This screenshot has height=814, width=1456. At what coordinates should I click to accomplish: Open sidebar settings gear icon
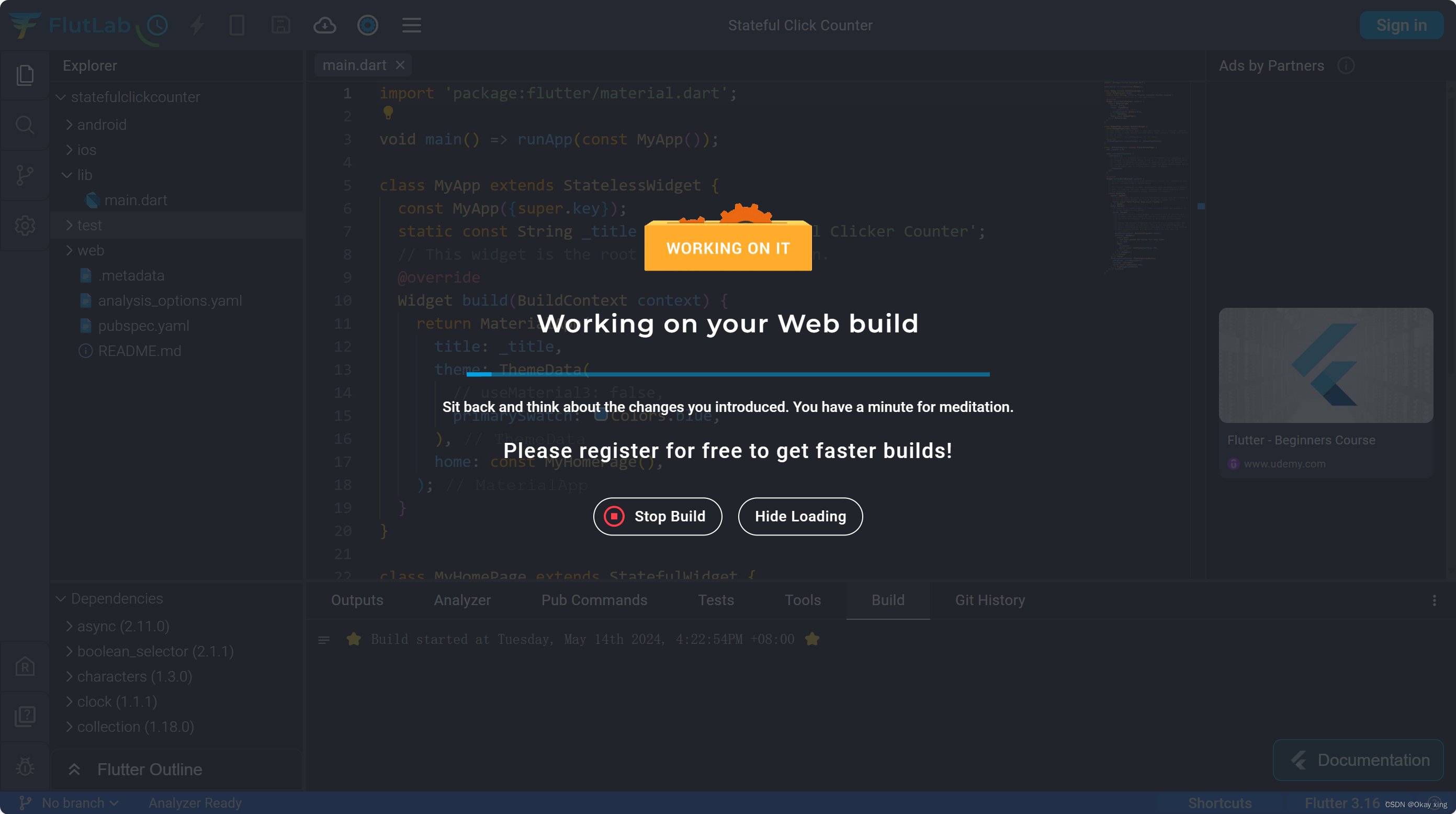coord(25,225)
